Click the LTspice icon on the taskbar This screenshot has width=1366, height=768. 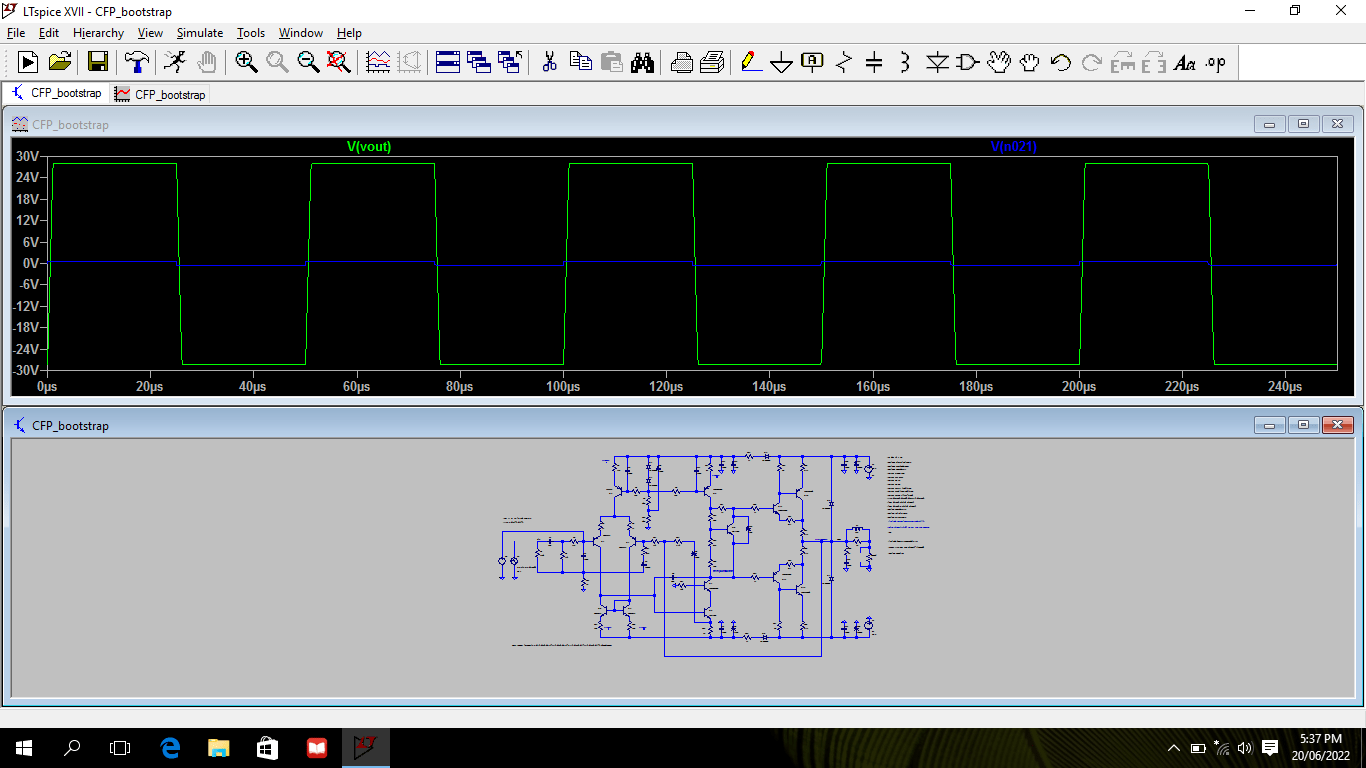coord(365,747)
